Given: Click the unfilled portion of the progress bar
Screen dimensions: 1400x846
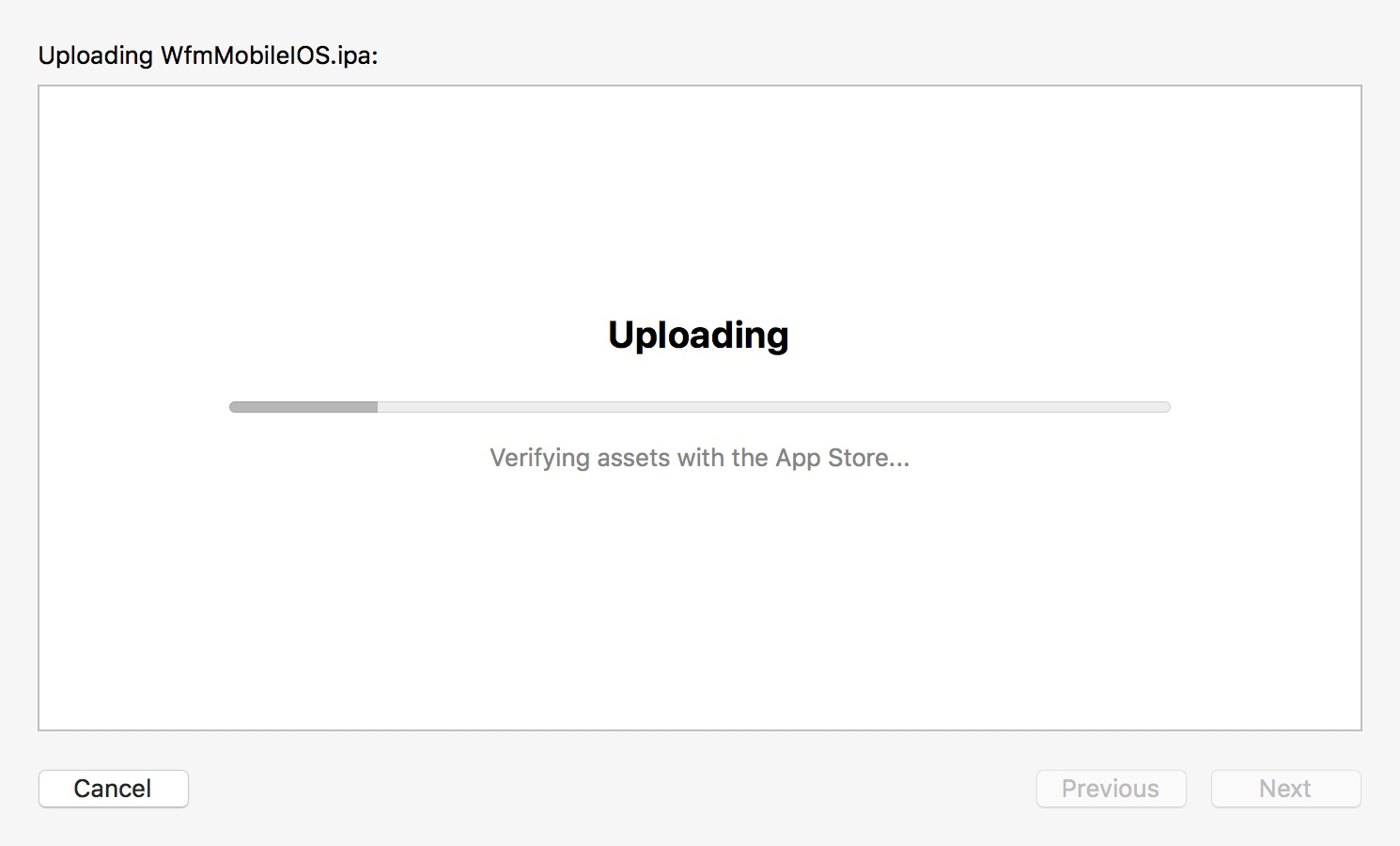Looking at the screenshot, I should click(772, 407).
